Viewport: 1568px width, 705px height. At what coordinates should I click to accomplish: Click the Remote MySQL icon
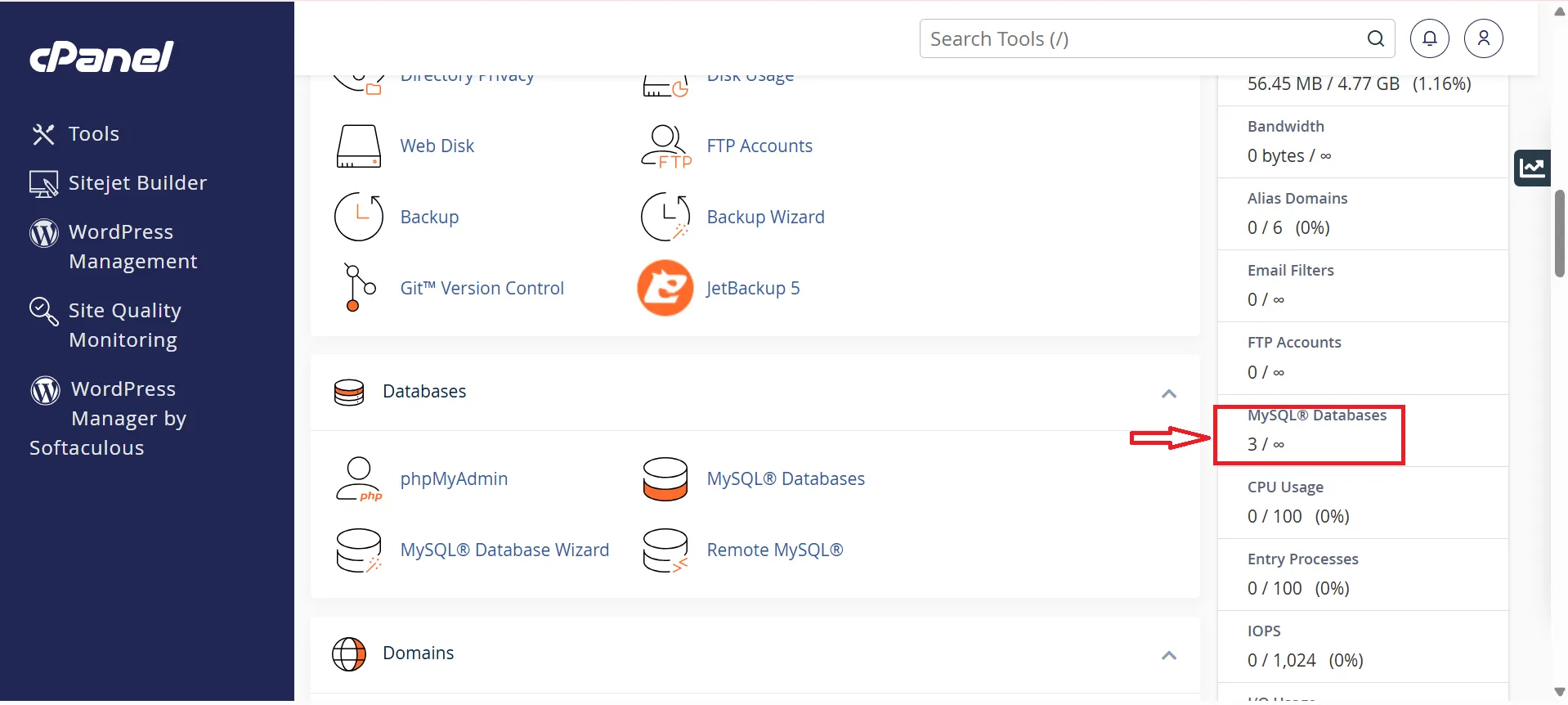click(x=665, y=550)
